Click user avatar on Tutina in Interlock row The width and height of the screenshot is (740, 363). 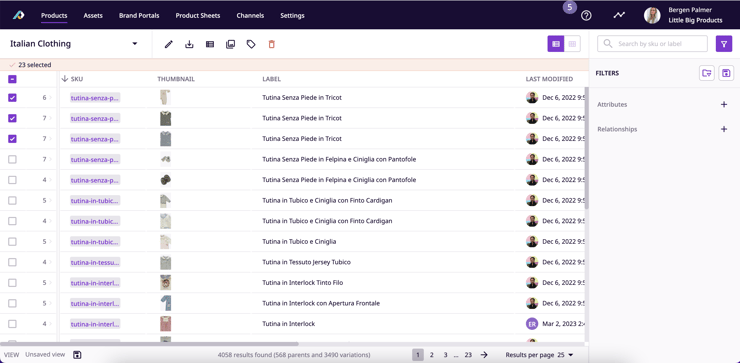coord(532,324)
